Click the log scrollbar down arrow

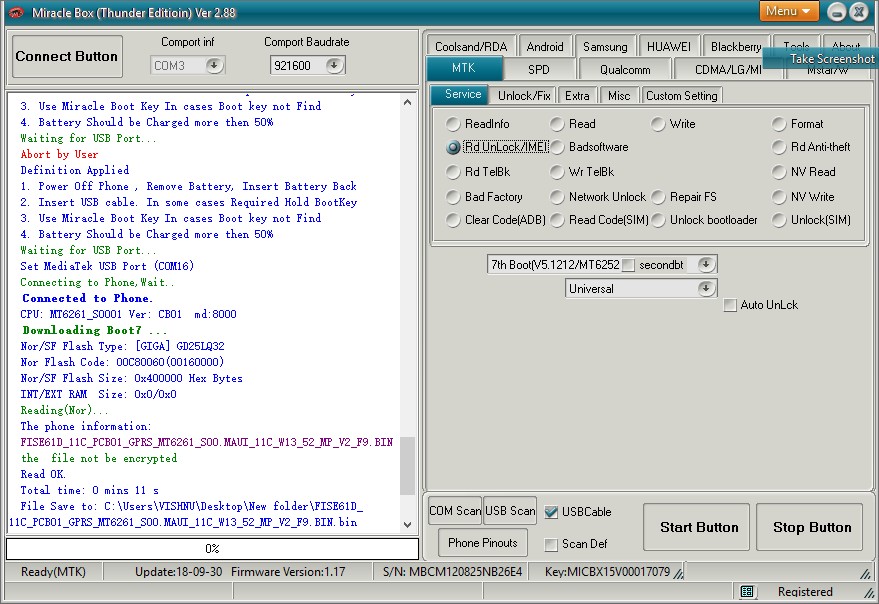pyautogui.click(x=408, y=525)
